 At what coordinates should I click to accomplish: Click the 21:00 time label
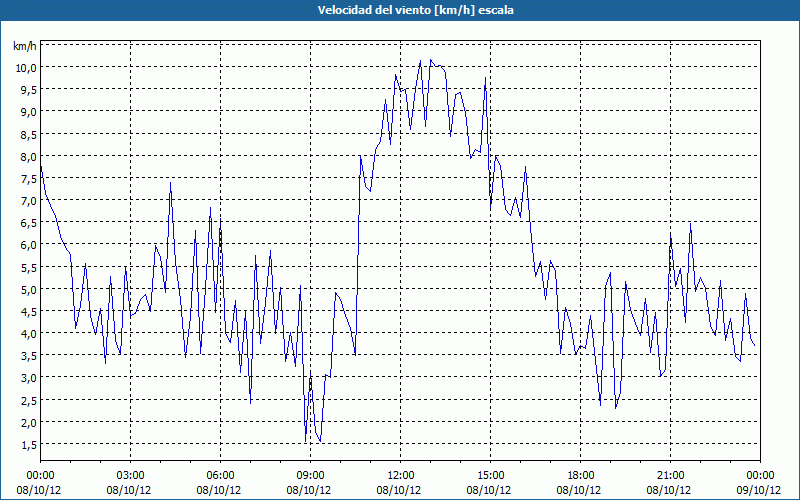coord(670,476)
